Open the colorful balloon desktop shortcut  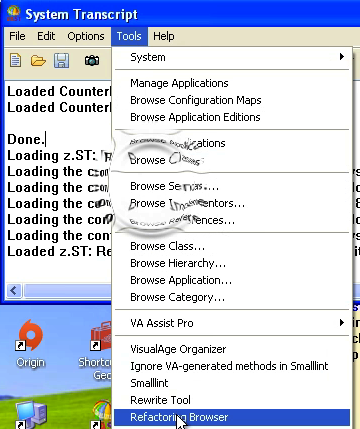click(x=101, y=414)
